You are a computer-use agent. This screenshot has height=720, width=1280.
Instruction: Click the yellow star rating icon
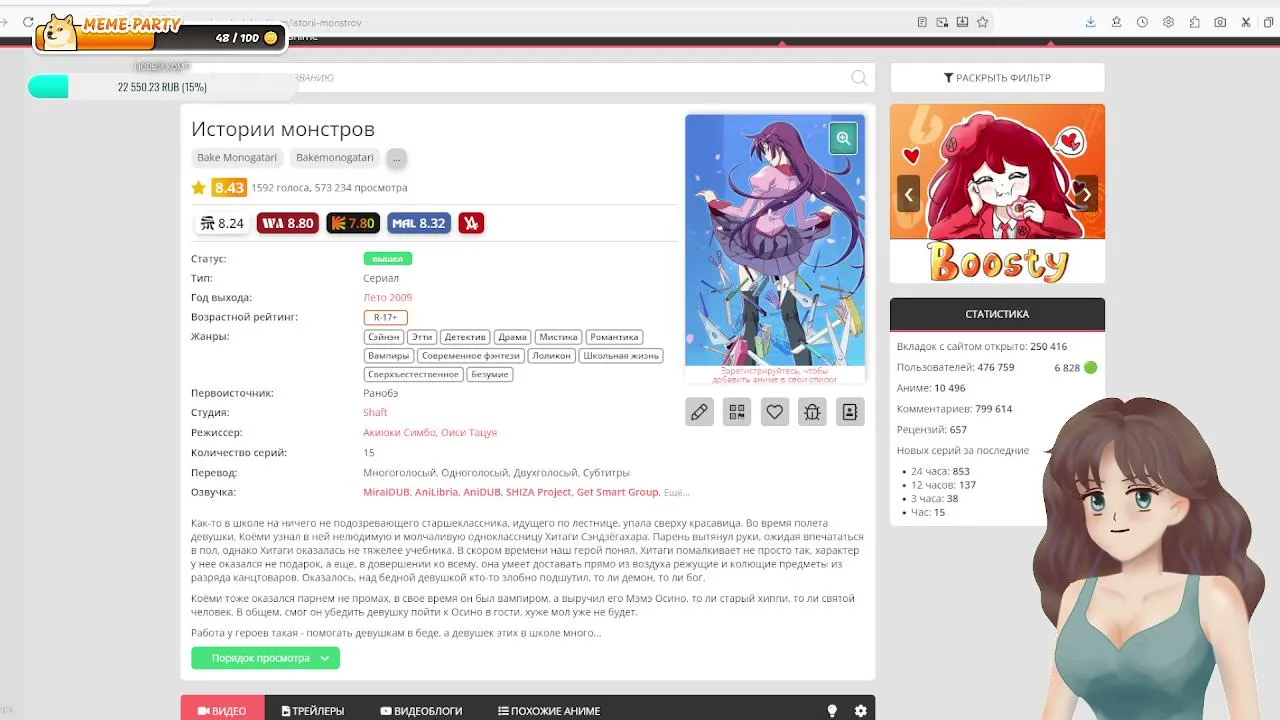click(199, 187)
